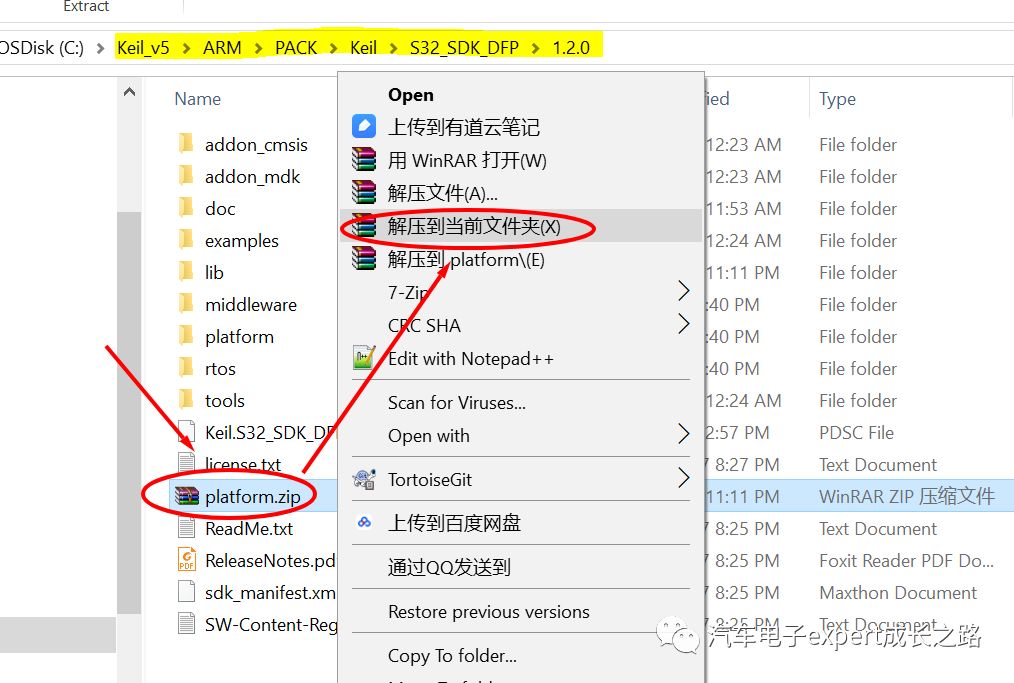1014x683 pixels.
Task: Open dropdown chevron after S32_SDK_DFP breadcrumb
Action: (535, 48)
